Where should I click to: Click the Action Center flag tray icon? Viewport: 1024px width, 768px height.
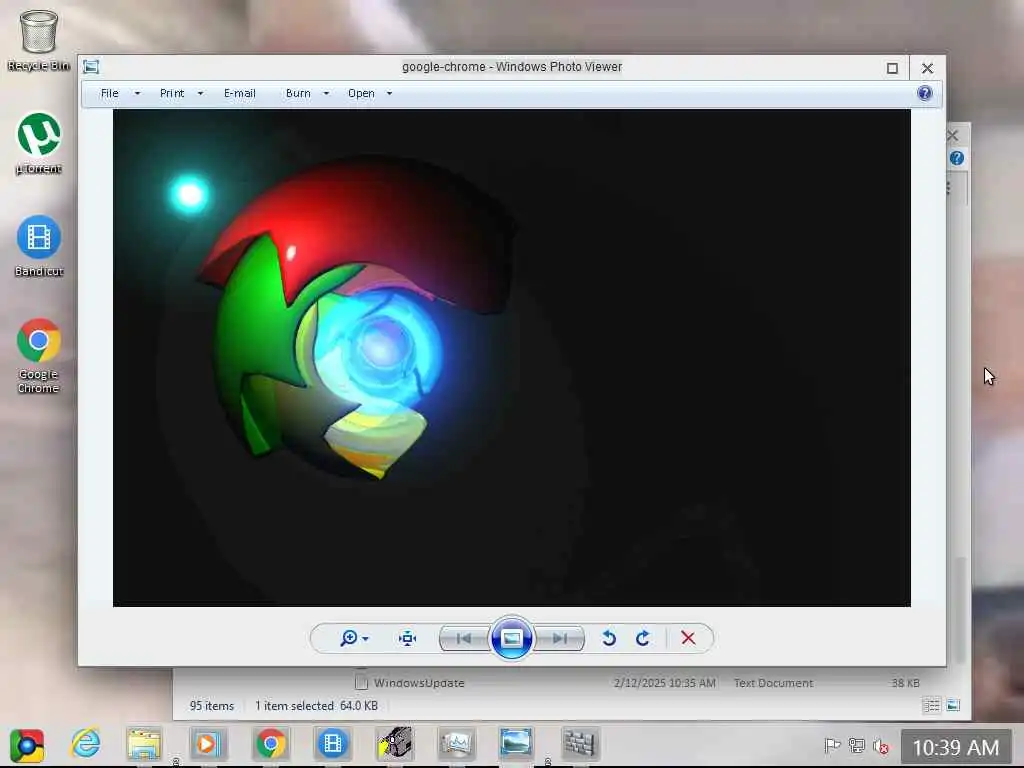coord(832,746)
